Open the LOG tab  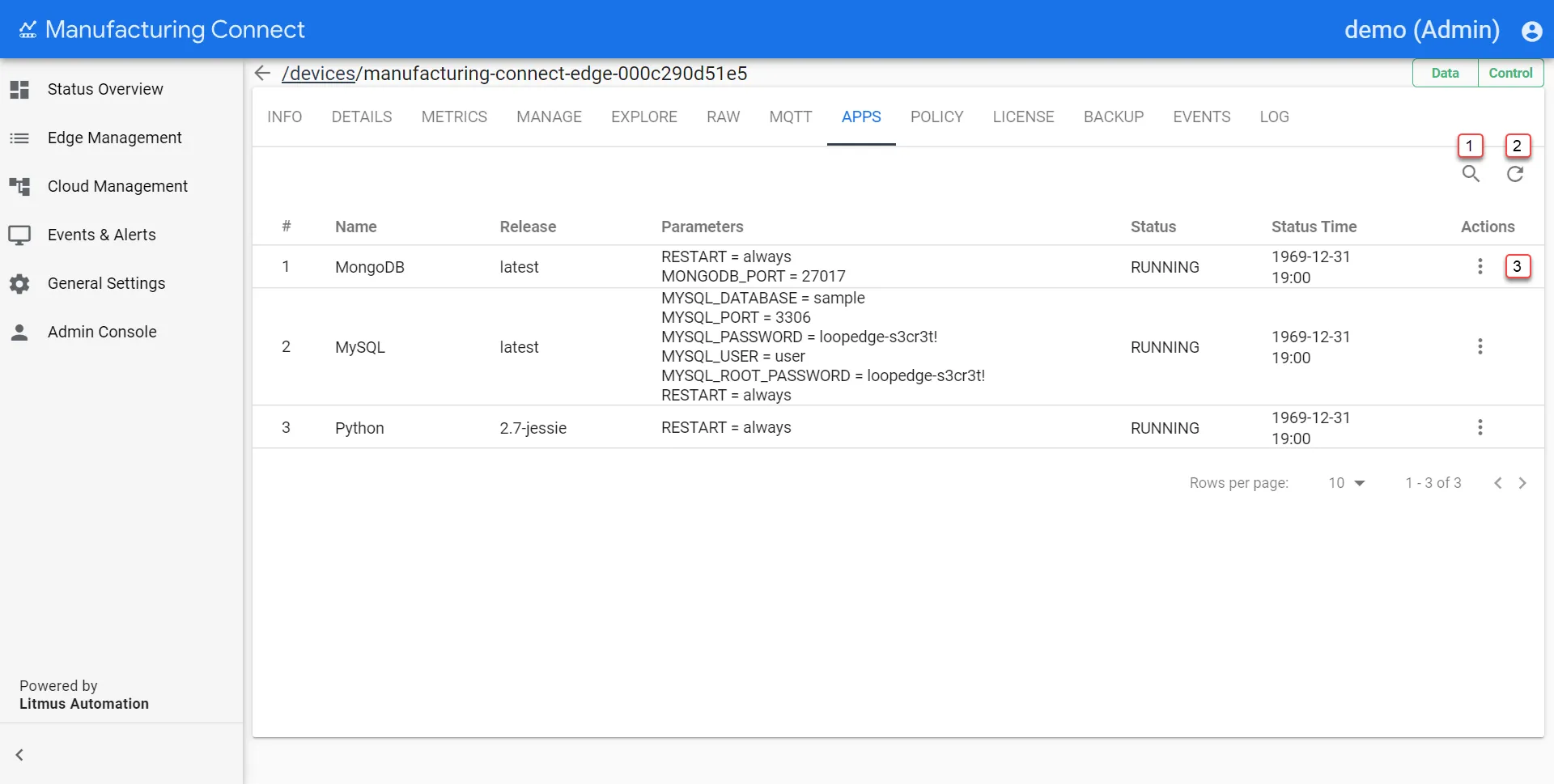pyautogui.click(x=1275, y=117)
